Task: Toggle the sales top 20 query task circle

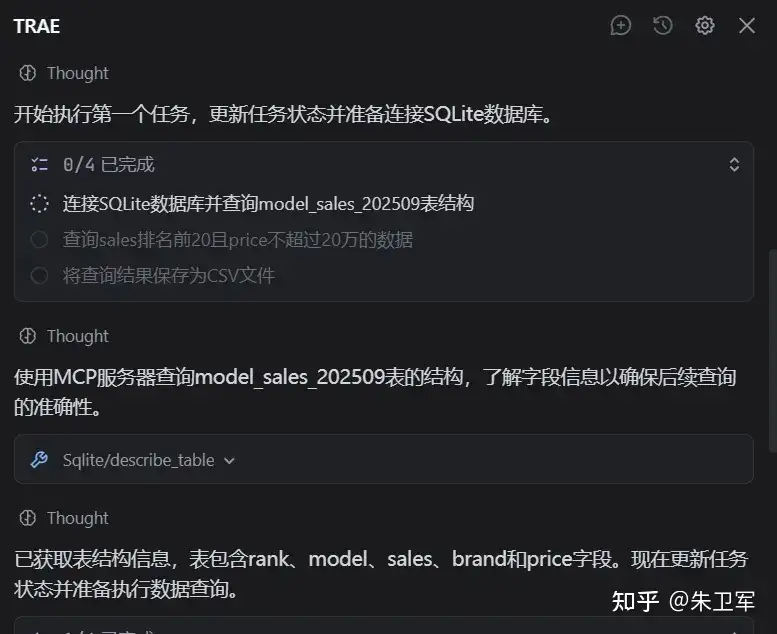Action: tap(40, 240)
